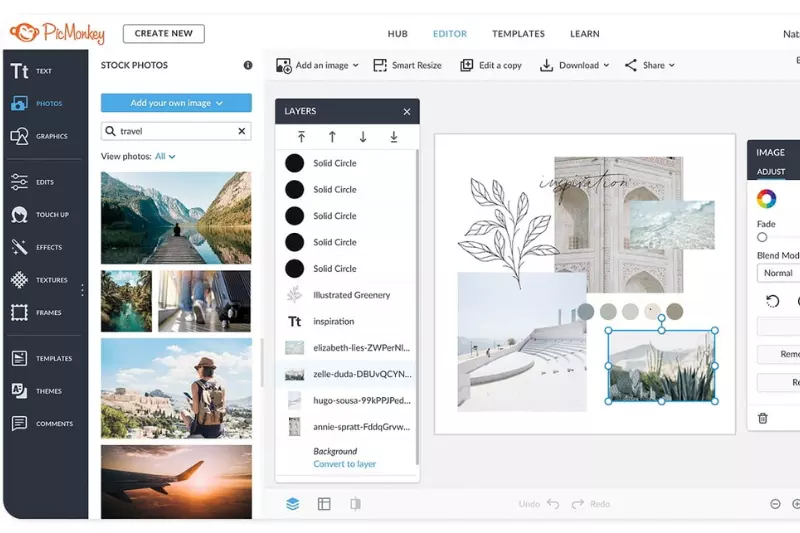Select the Editor tab

click(450, 34)
